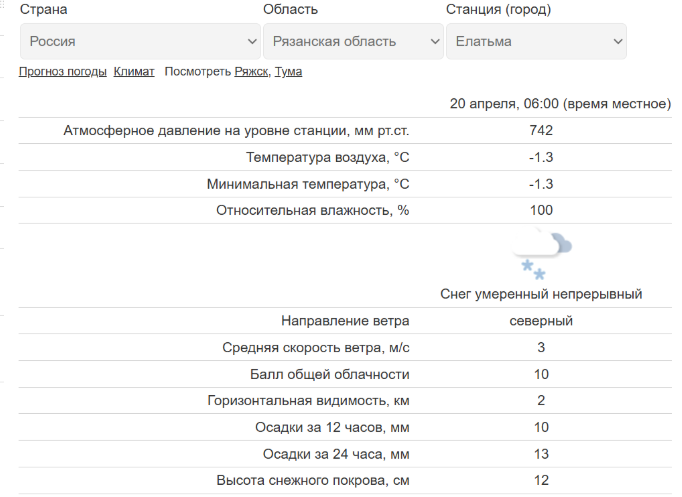This screenshot has height=497, width=682.
Task: Open the Ряжск station link
Action: tap(251, 72)
